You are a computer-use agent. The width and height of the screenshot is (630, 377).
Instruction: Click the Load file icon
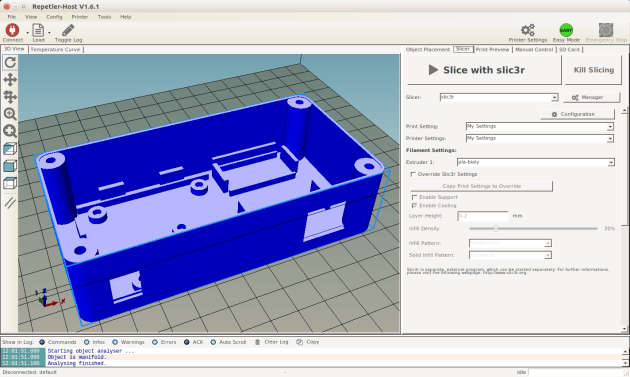coord(38,30)
